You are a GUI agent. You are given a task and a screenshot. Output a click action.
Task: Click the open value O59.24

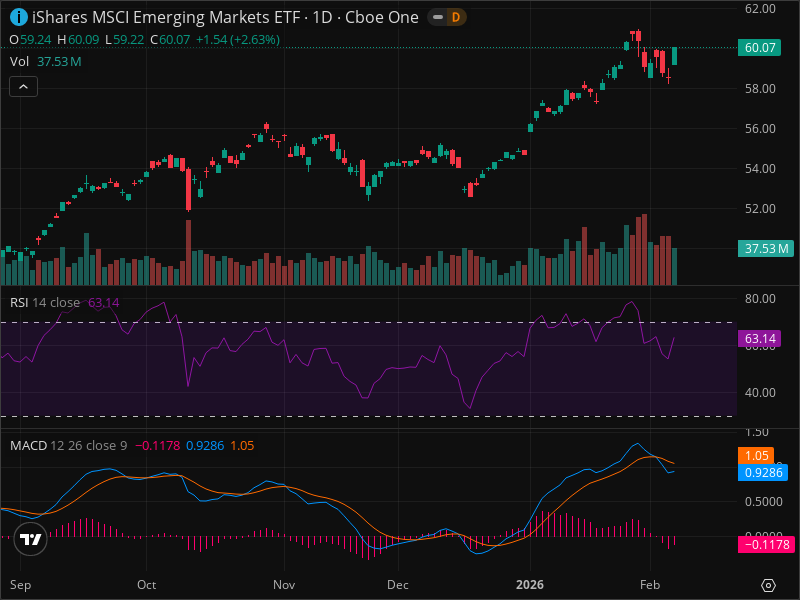point(30,40)
